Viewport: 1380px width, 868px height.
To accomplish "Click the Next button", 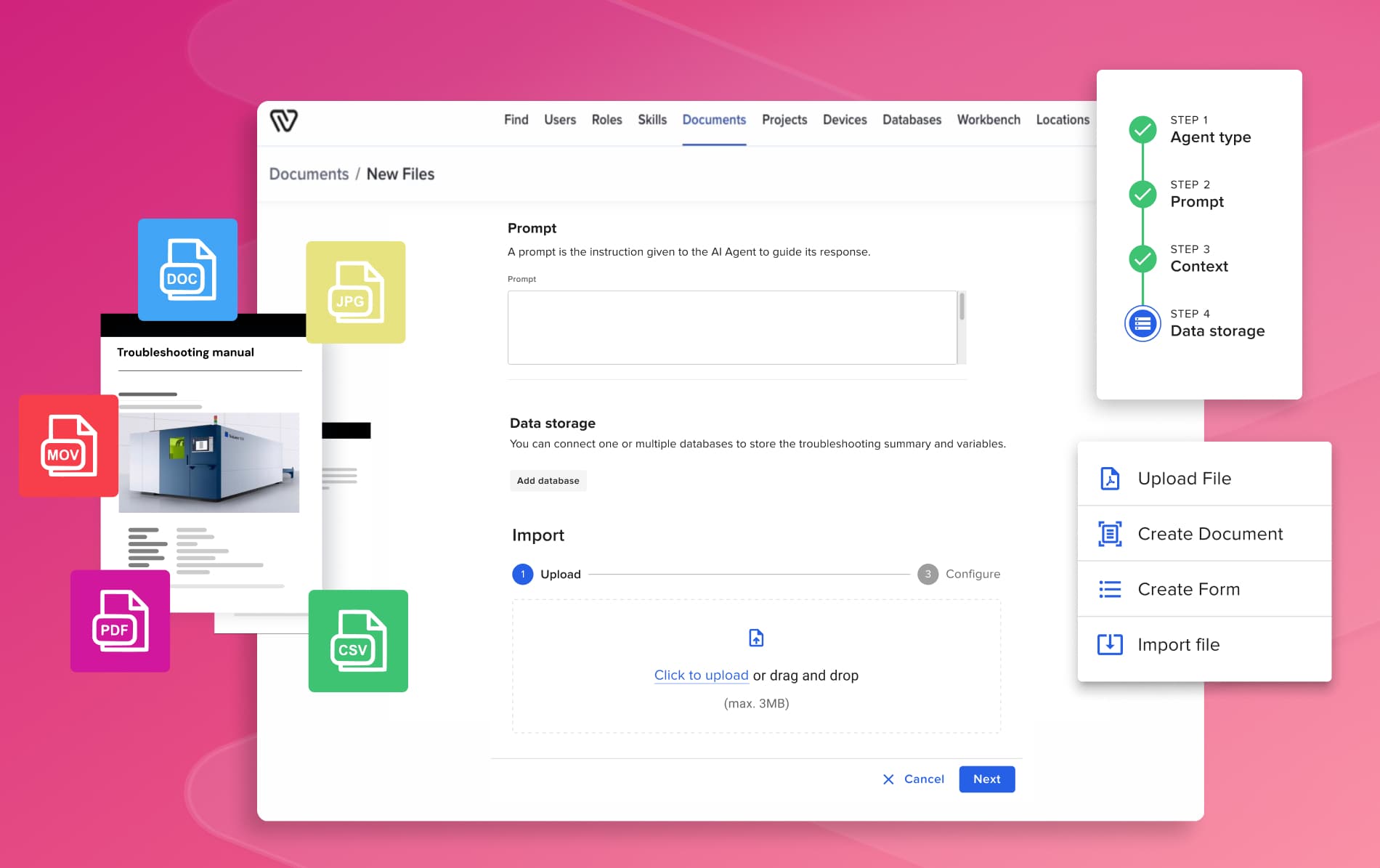I will tap(986, 779).
